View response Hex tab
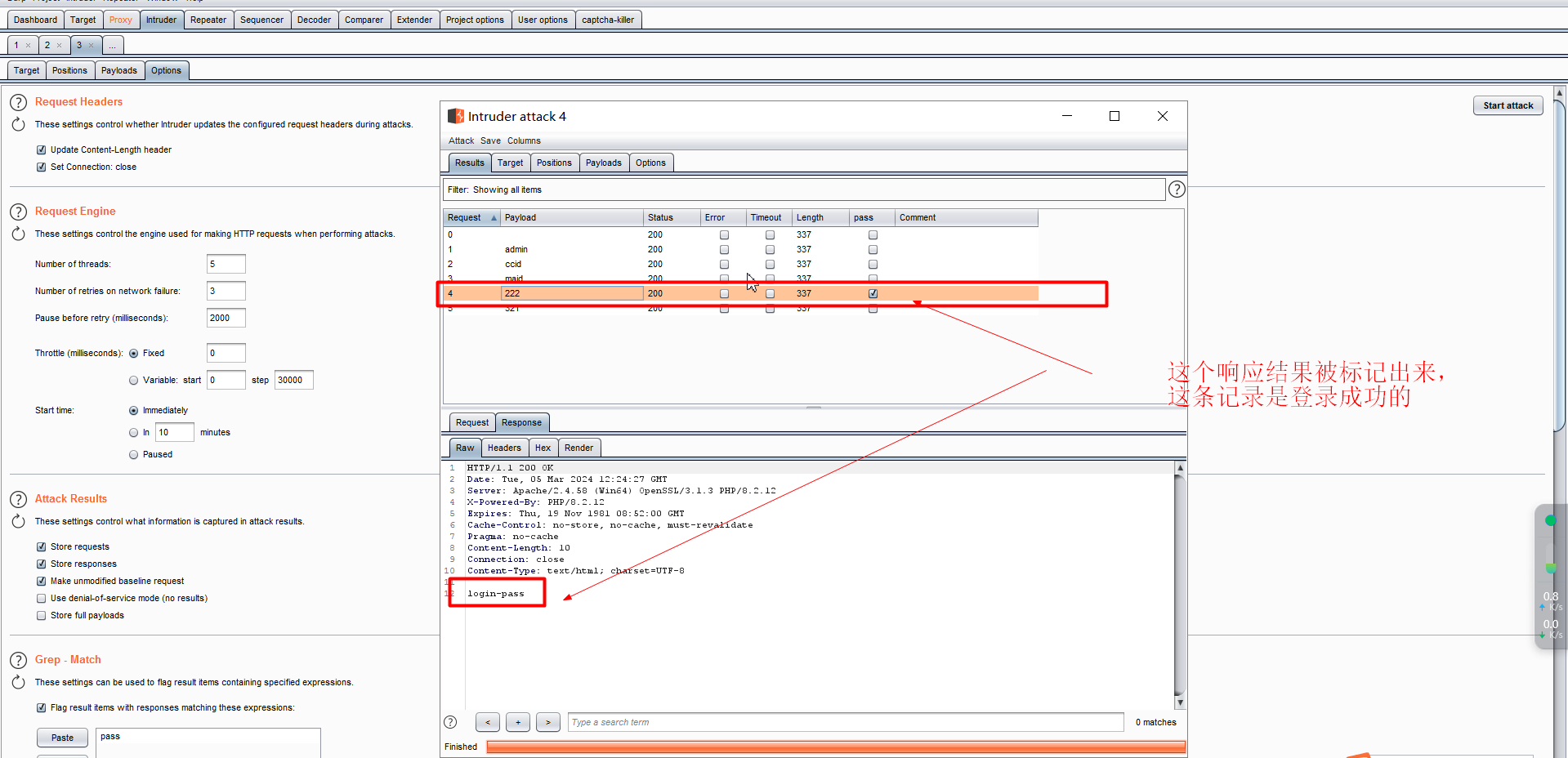Screen dimensions: 1568x758 pyautogui.click(x=543, y=448)
